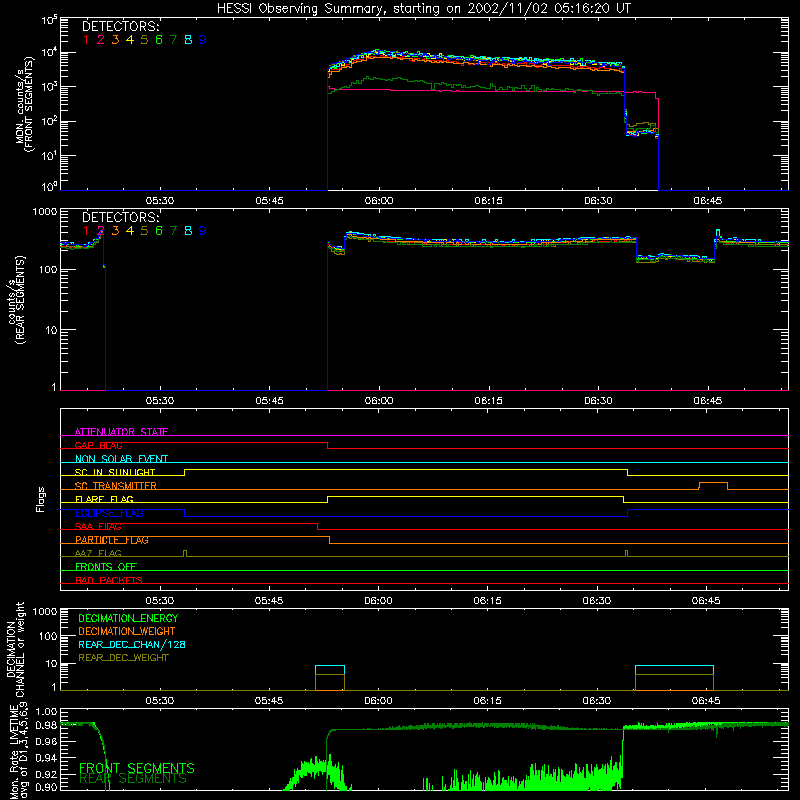Image resolution: width=800 pixels, height=800 pixels.
Task: Click DECIMATION_ENERGY legend entry
Action: point(128,618)
